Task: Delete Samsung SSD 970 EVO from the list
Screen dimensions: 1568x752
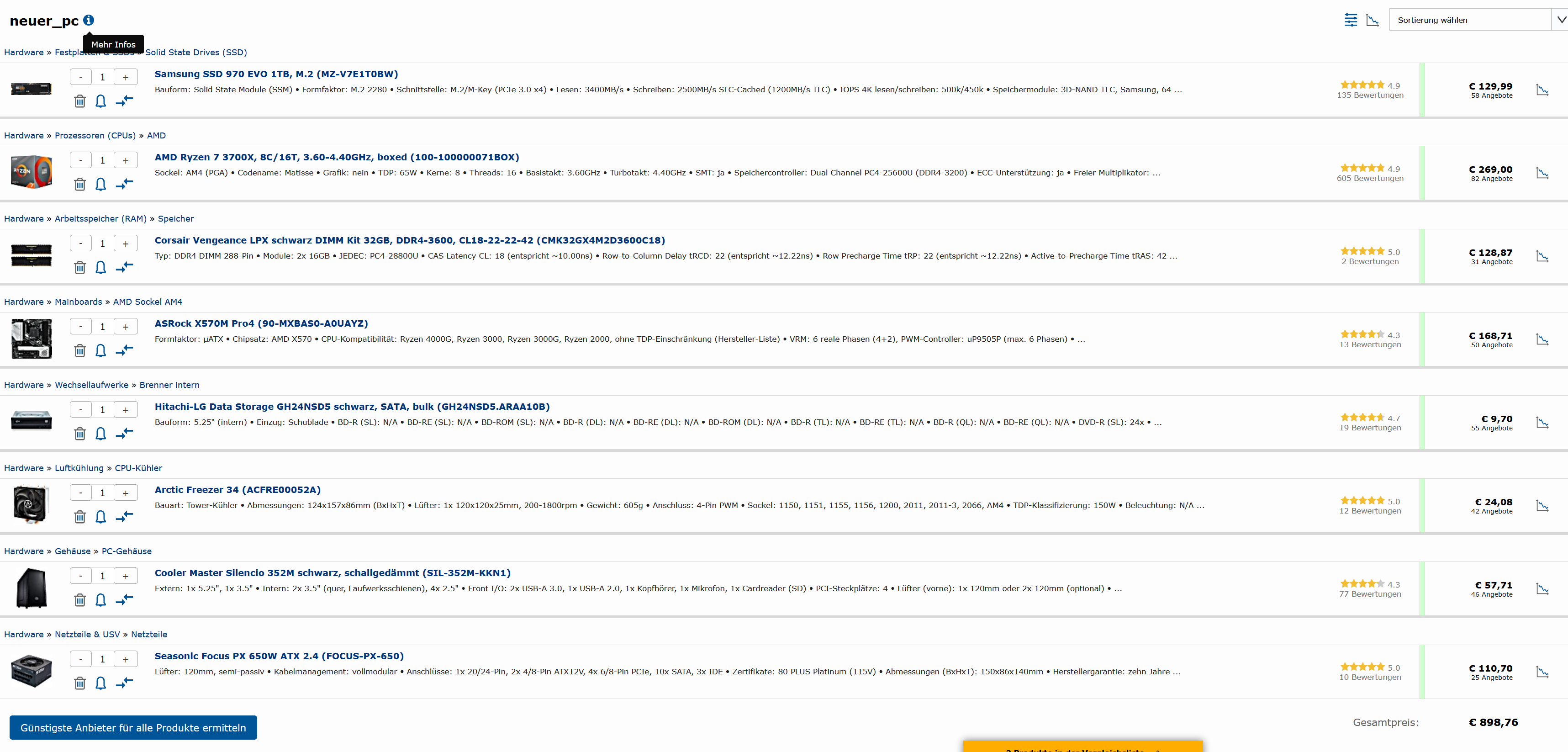Action: coord(80,101)
